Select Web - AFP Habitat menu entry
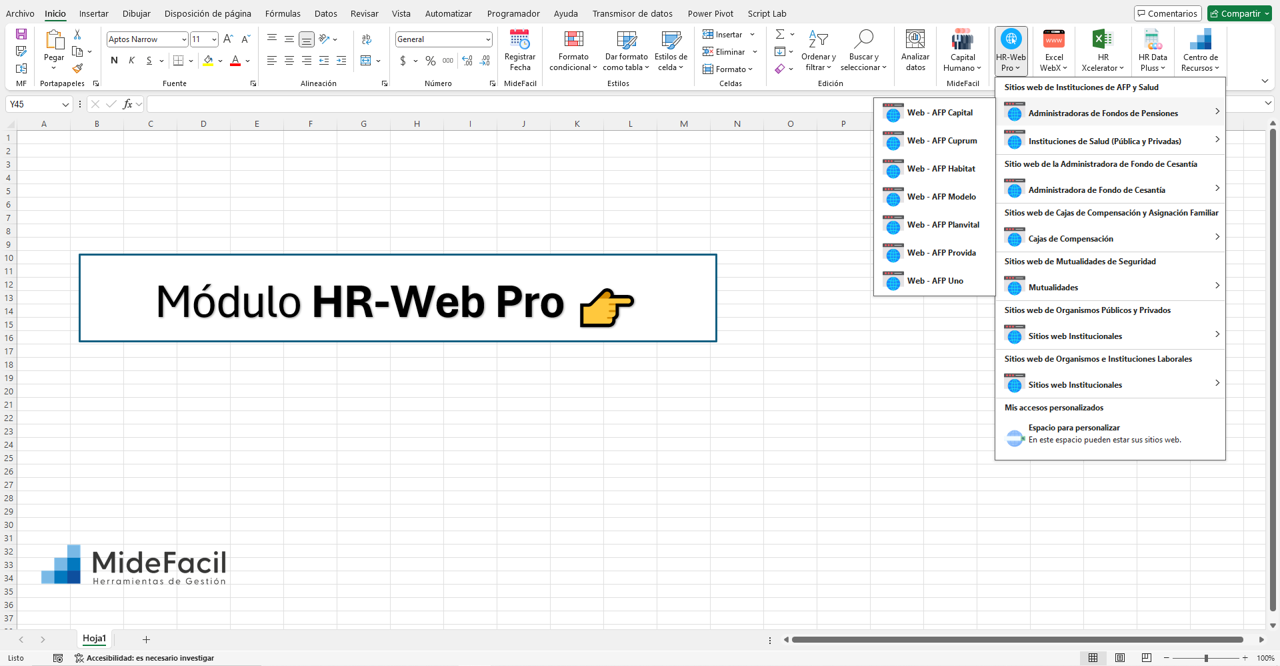 tap(934, 169)
